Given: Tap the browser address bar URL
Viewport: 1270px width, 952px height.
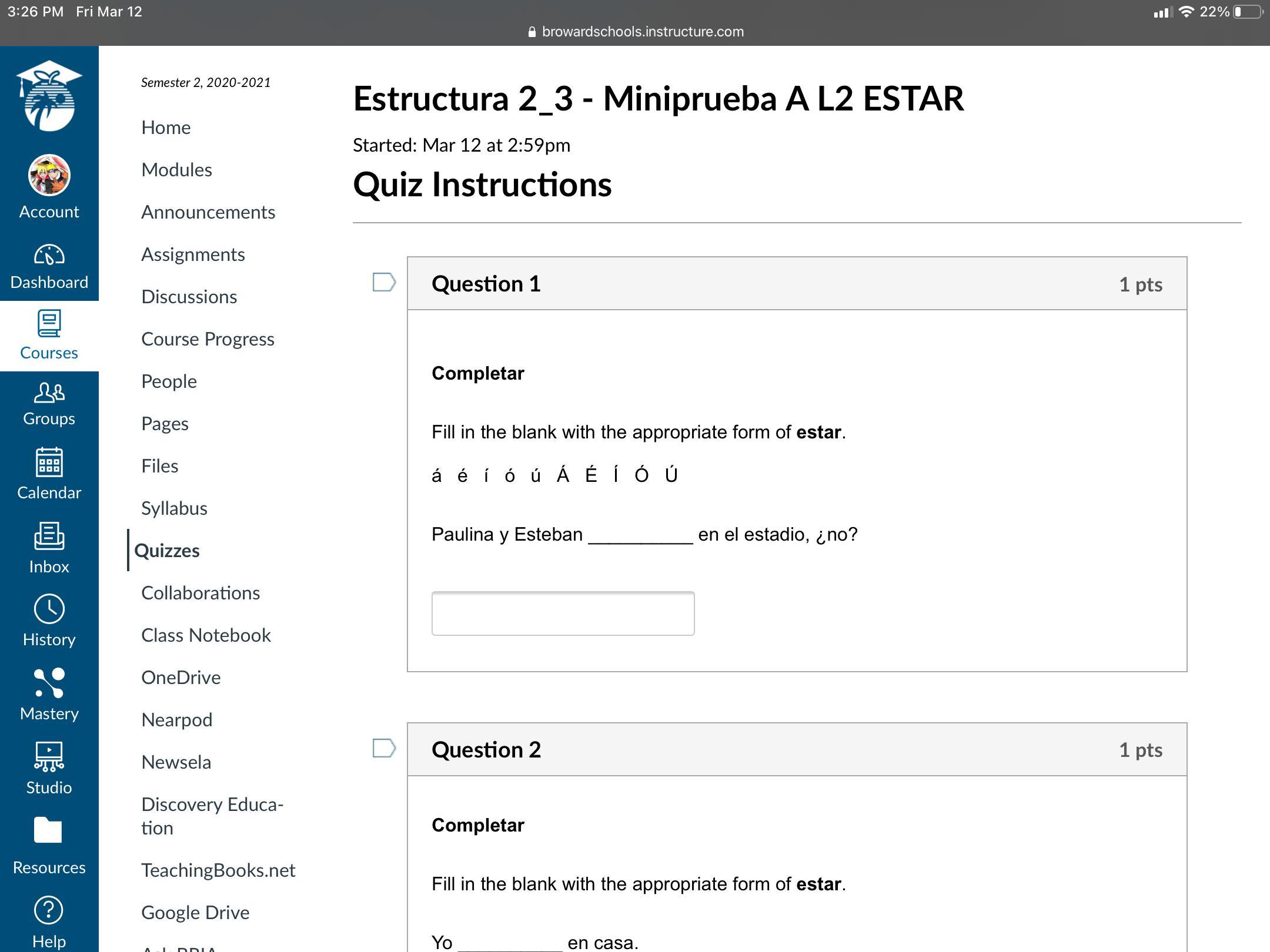Looking at the screenshot, I should [642, 32].
